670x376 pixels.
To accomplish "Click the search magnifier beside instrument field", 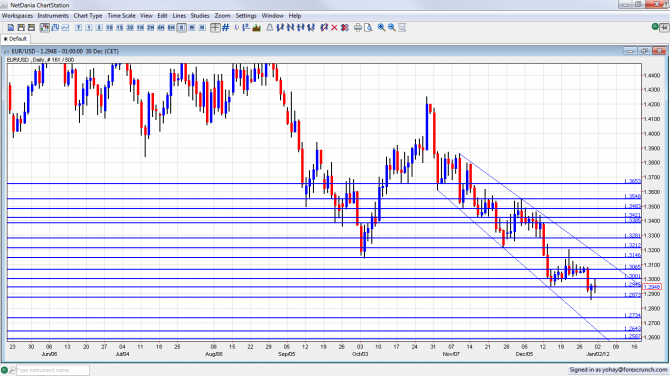I will [x=12, y=370].
